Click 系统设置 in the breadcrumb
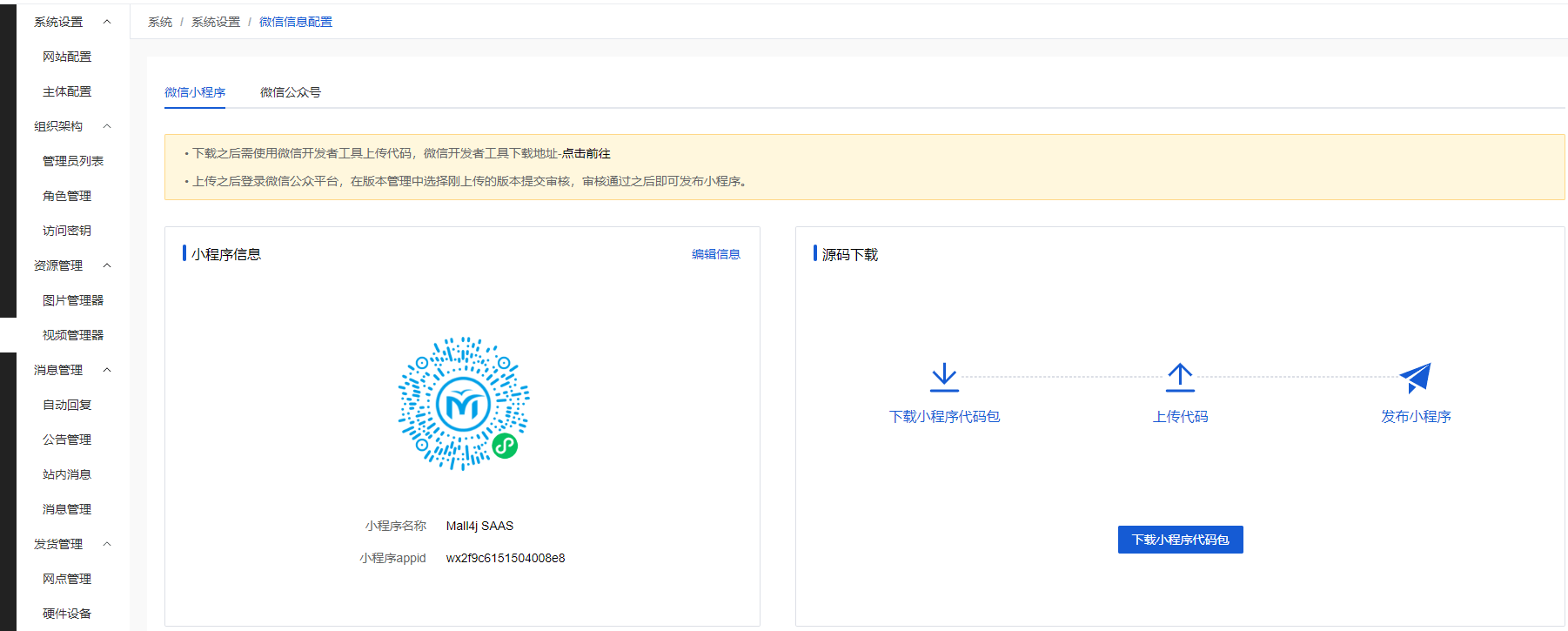 [x=216, y=22]
